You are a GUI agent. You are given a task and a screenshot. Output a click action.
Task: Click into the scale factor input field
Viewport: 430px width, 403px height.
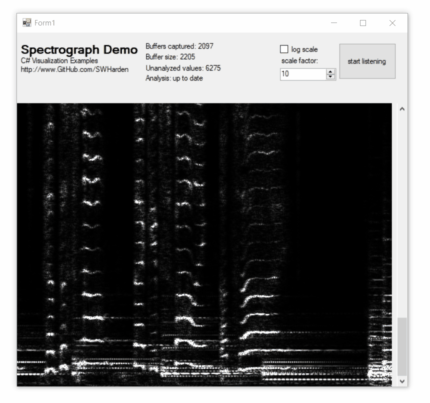tap(303, 74)
